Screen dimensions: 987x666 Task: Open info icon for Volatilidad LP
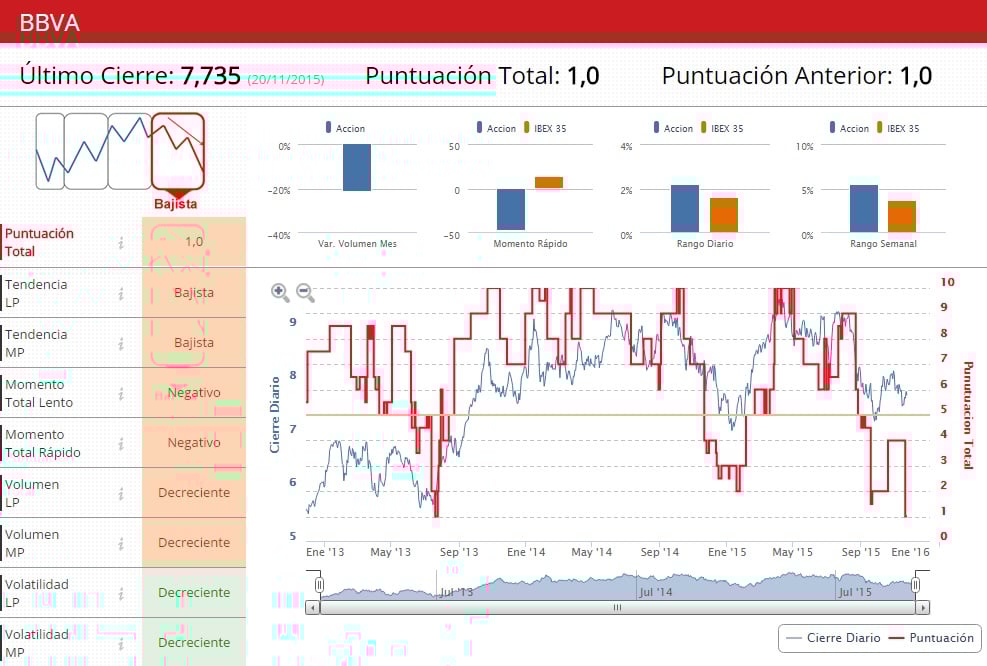(121, 594)
